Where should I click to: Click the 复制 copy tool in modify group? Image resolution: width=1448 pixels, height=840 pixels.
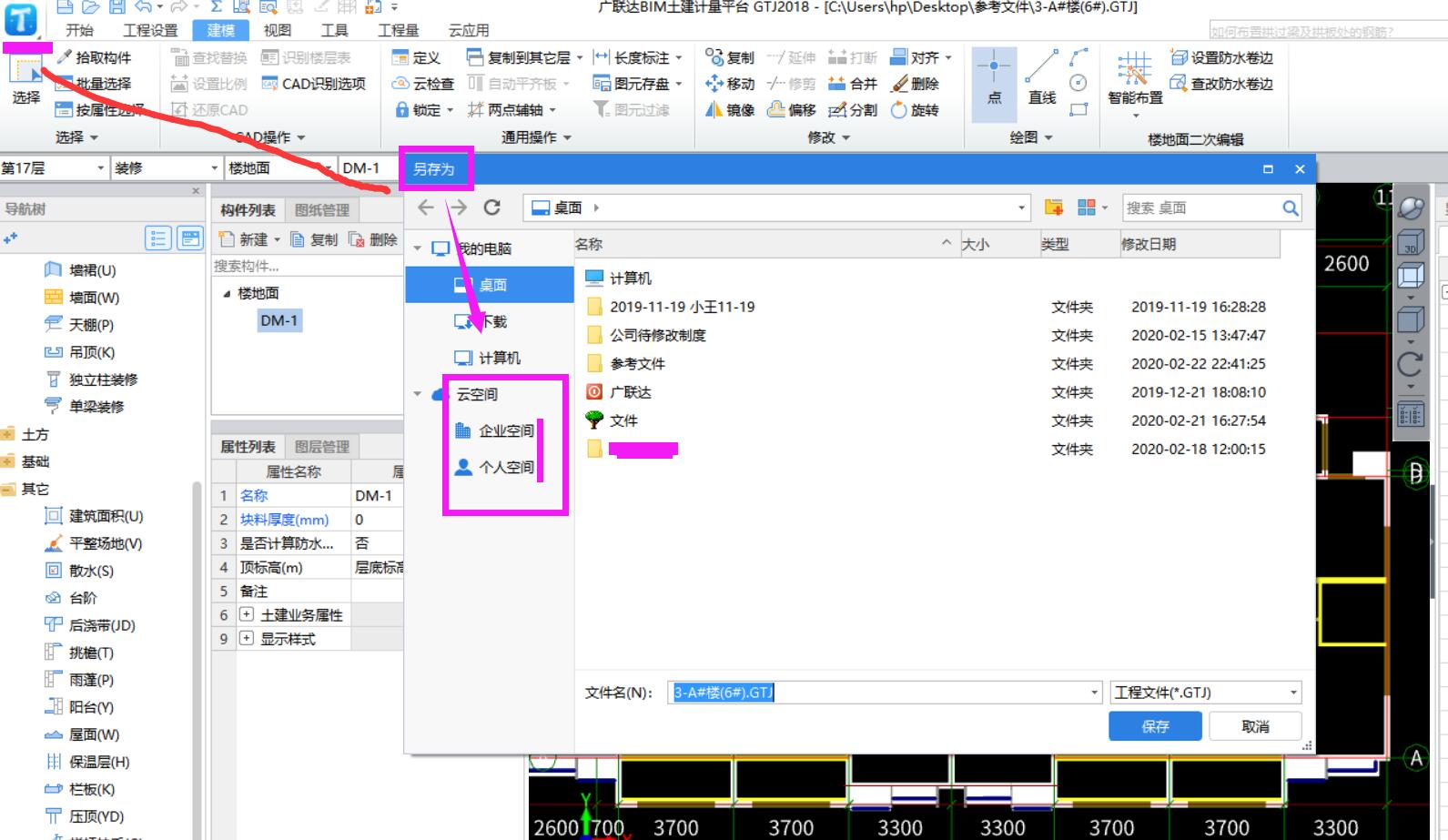click(x=730, y=57)
